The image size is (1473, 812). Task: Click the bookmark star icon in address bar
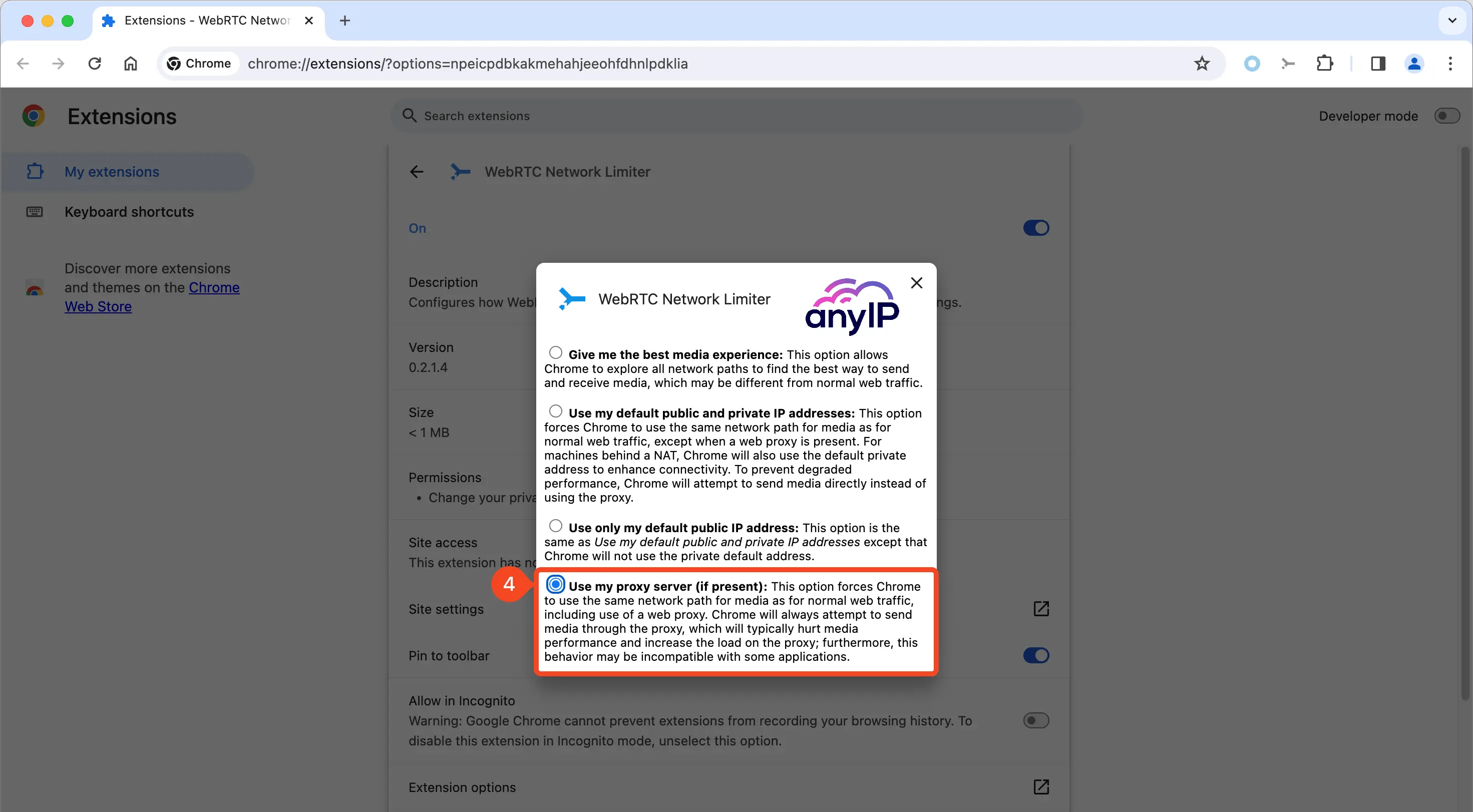pos(1203,63)
